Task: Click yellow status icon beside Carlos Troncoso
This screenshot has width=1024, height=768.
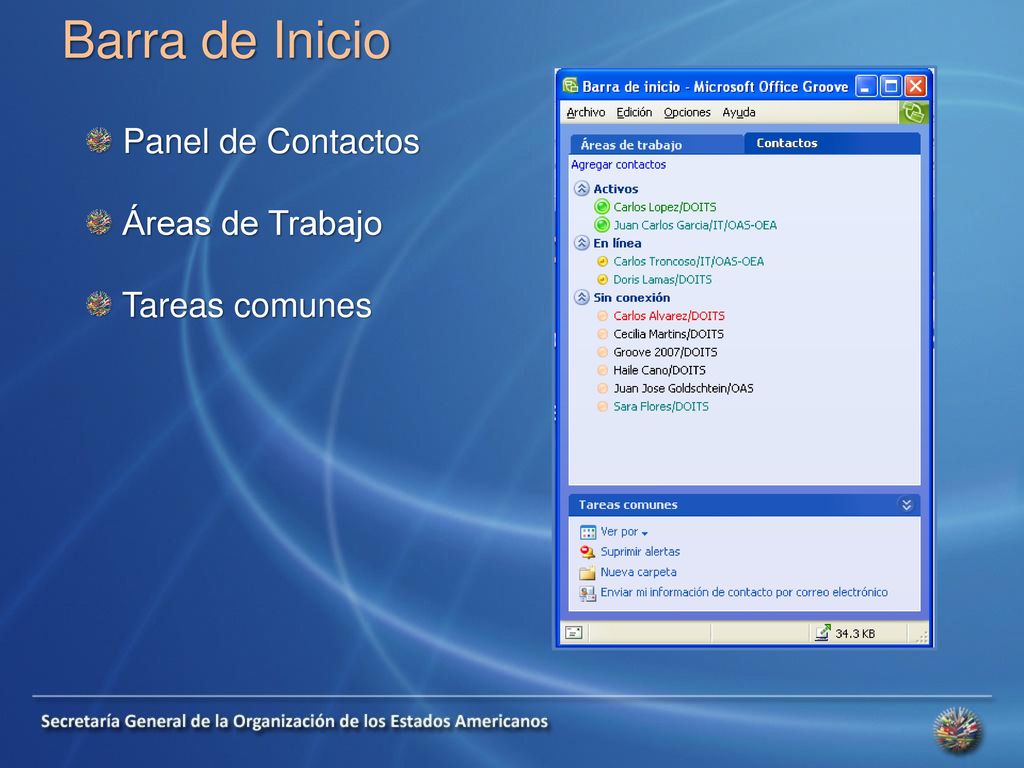Action: coord(603,261)
